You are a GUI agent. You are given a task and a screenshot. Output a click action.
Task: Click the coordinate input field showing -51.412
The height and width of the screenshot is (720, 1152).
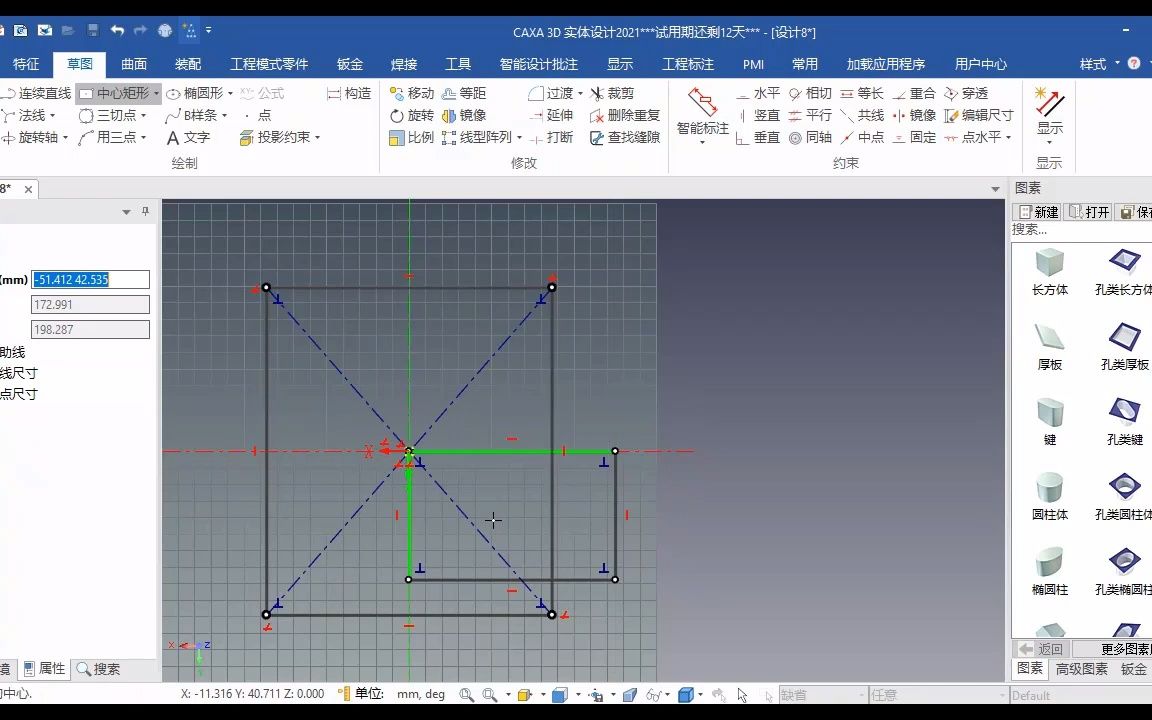(x=90, y=279)
